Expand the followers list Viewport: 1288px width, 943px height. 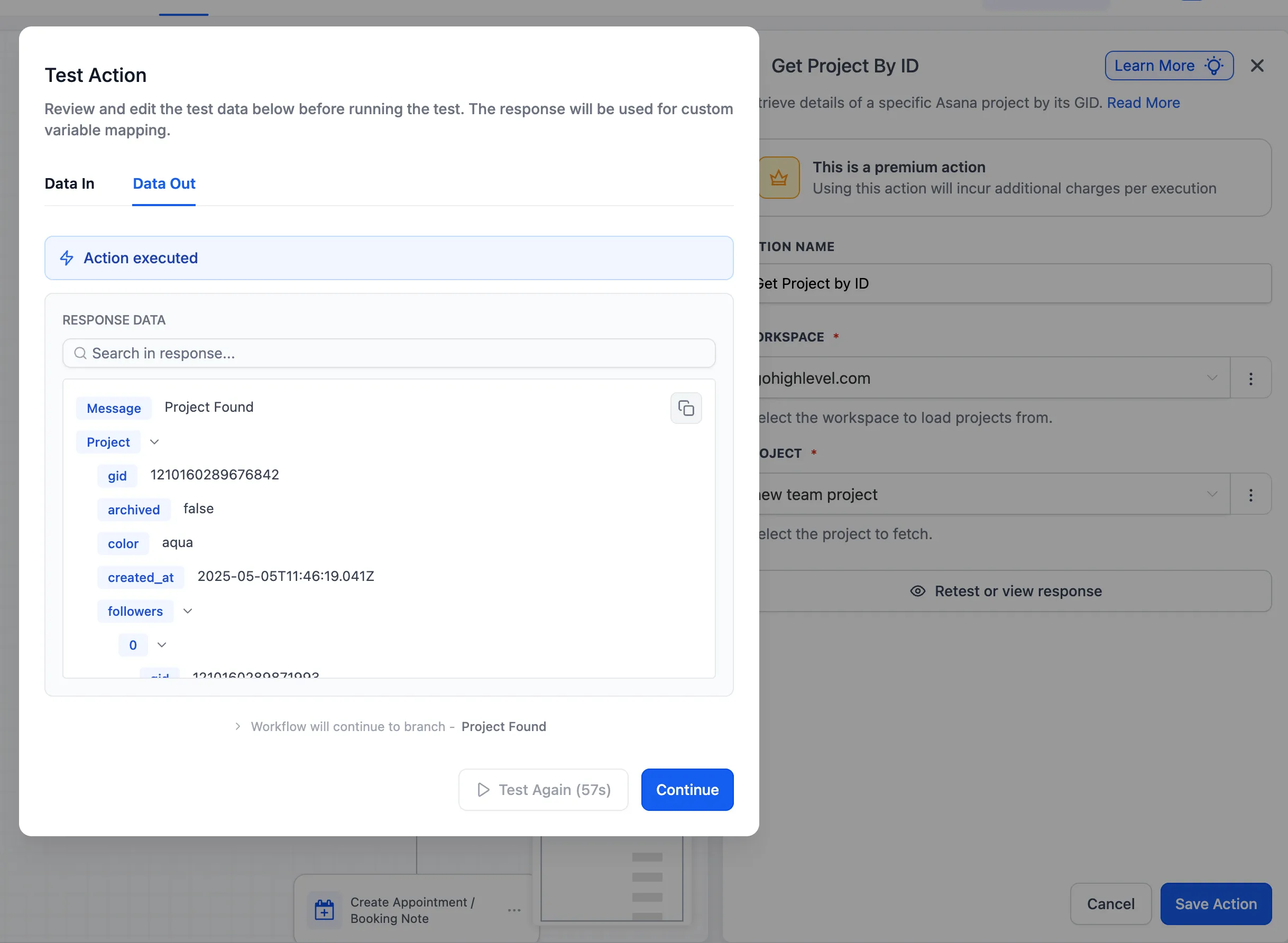click(x=187, y=611)
